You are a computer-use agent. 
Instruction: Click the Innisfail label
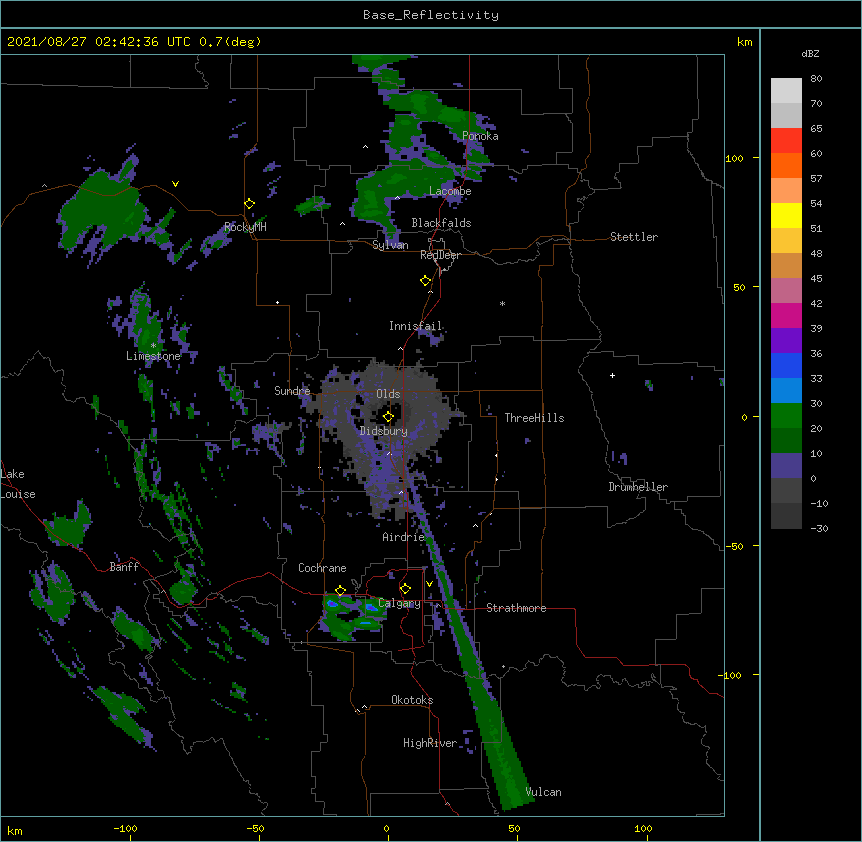pos(415,326)
